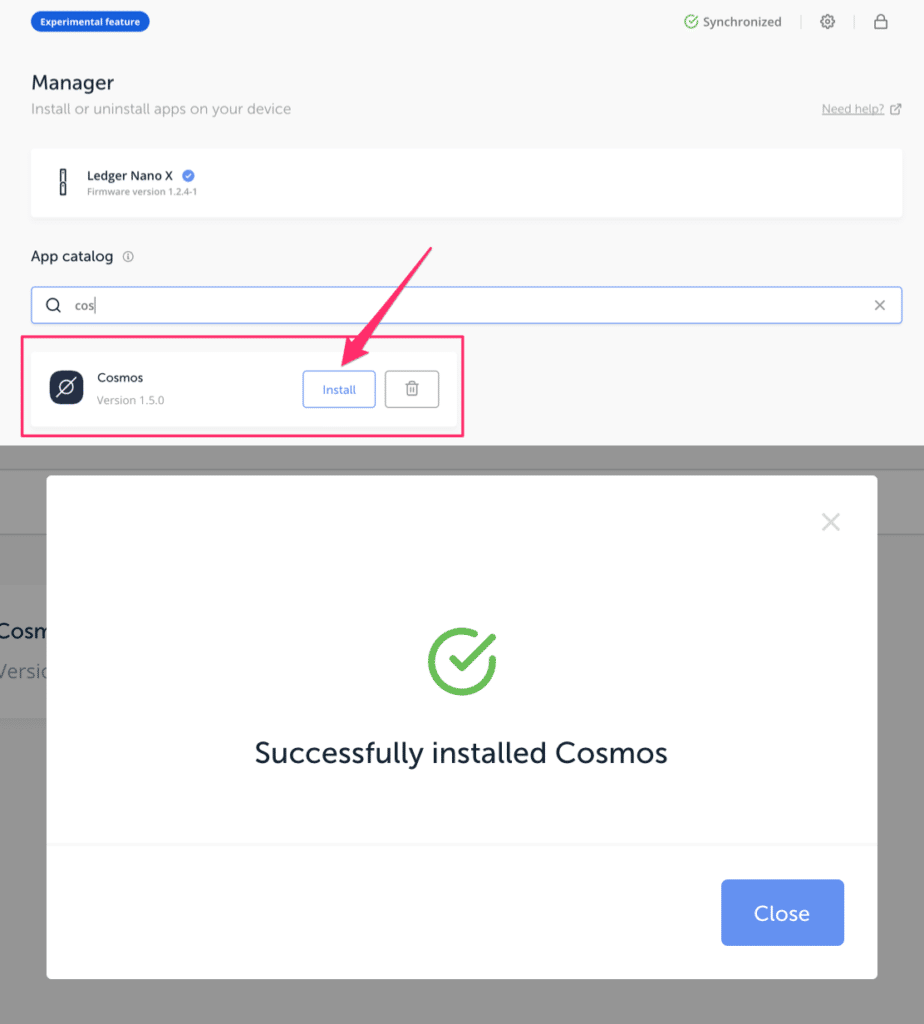
Task: Open settings via the gear icon
Action: pos(827,21)
